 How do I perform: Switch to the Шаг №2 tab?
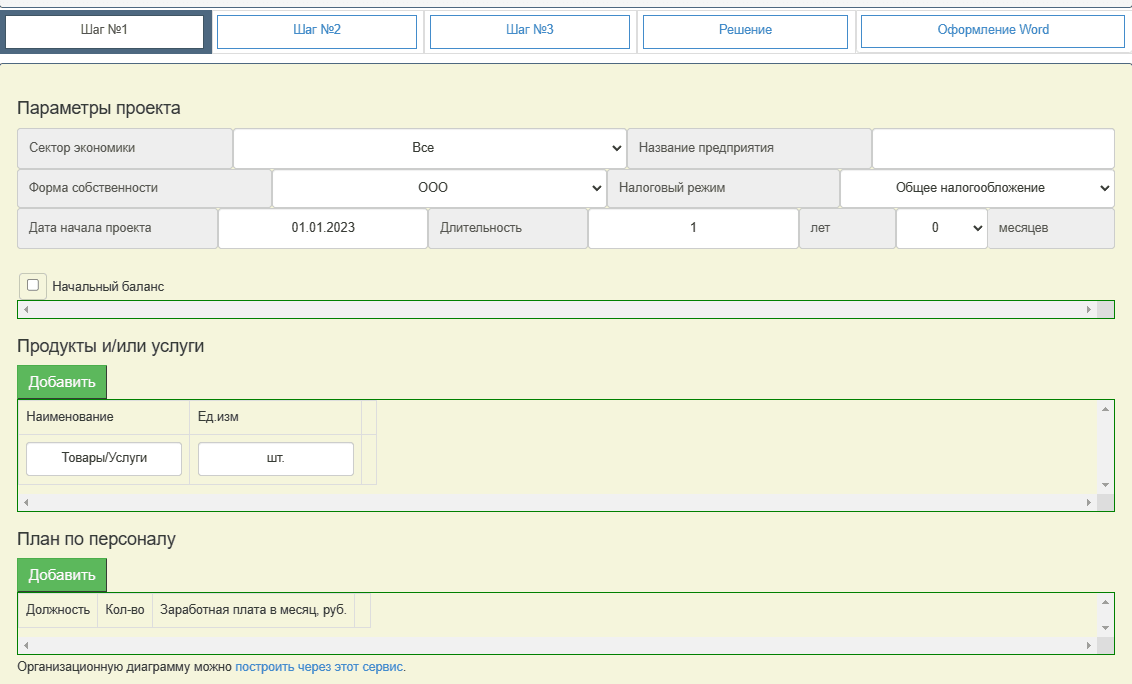point(316,31)
